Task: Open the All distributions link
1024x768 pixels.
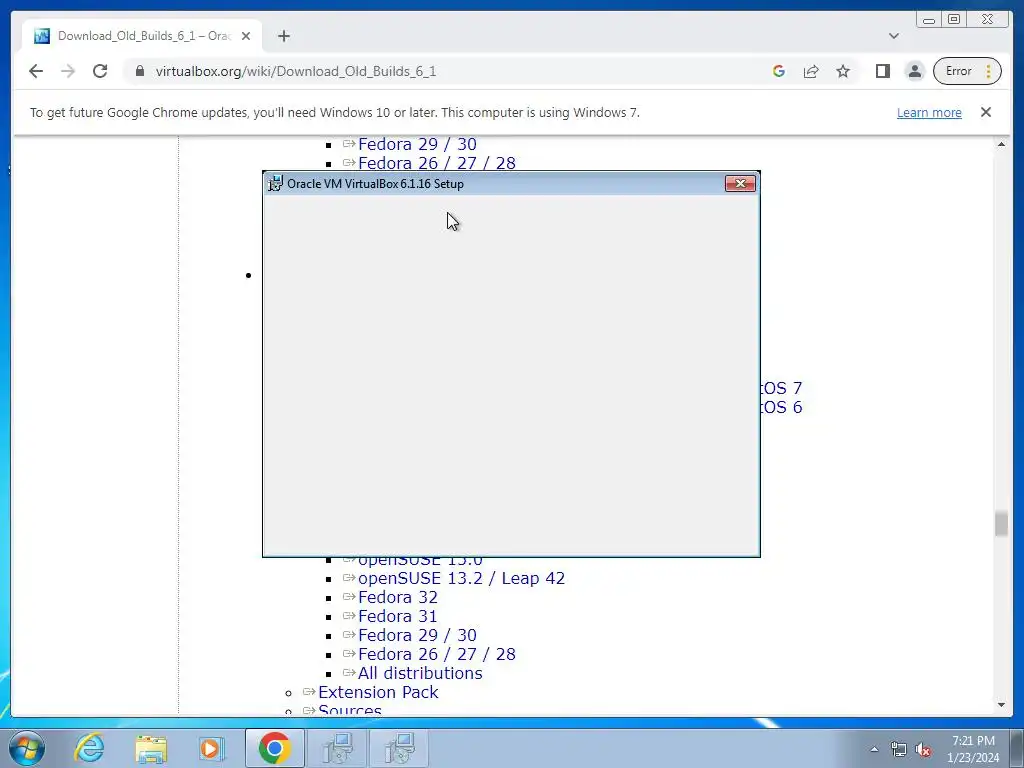Action: (420, 673)
